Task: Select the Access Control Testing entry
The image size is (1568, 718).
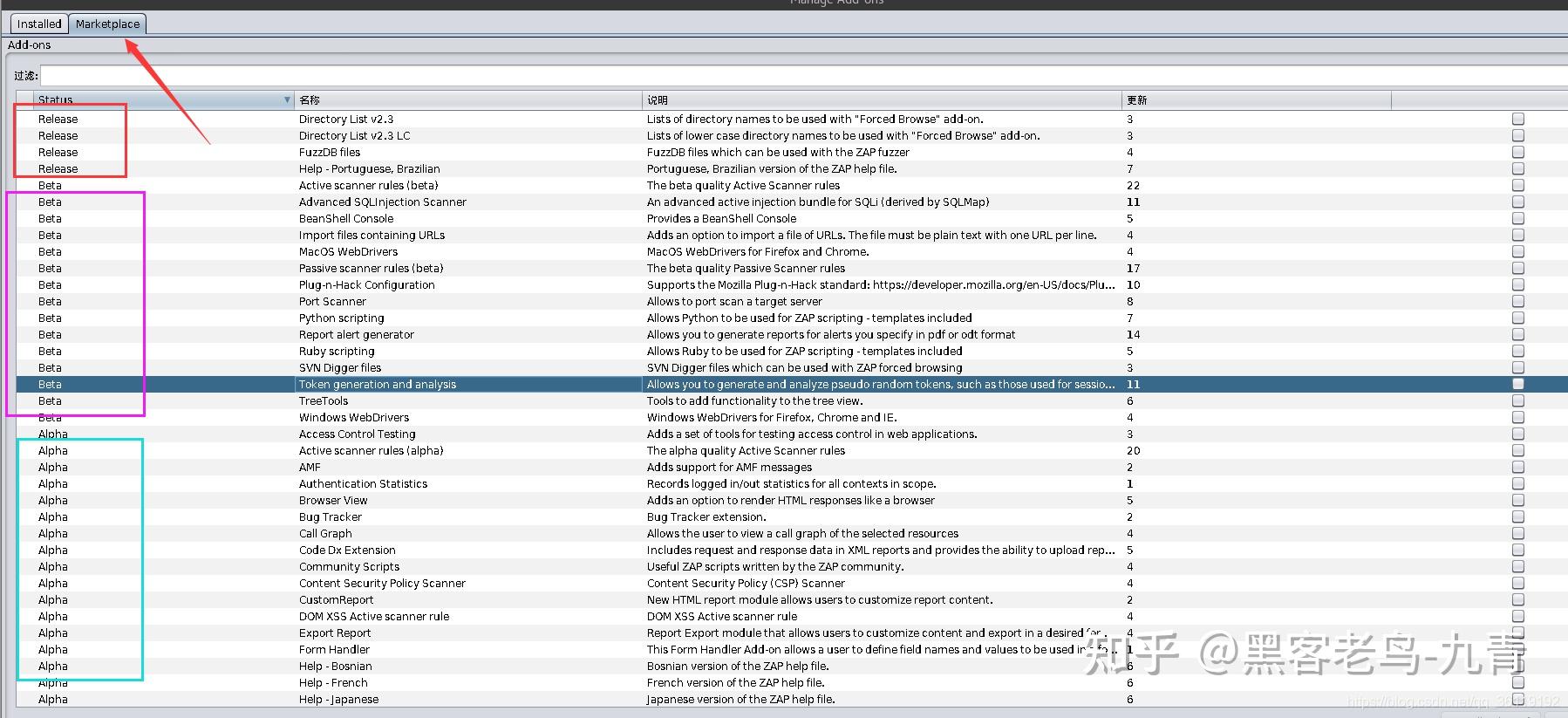Action: [357, 434]
